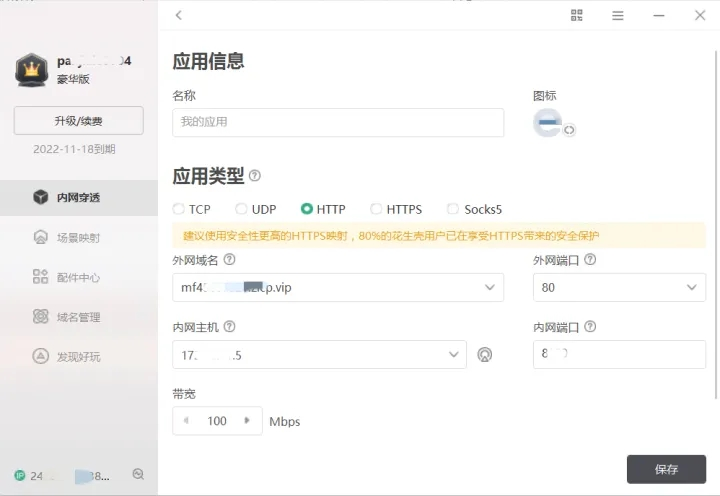Open the 域名管理 menu item
This screenshot has height=496, width=720.
[79, 317]
